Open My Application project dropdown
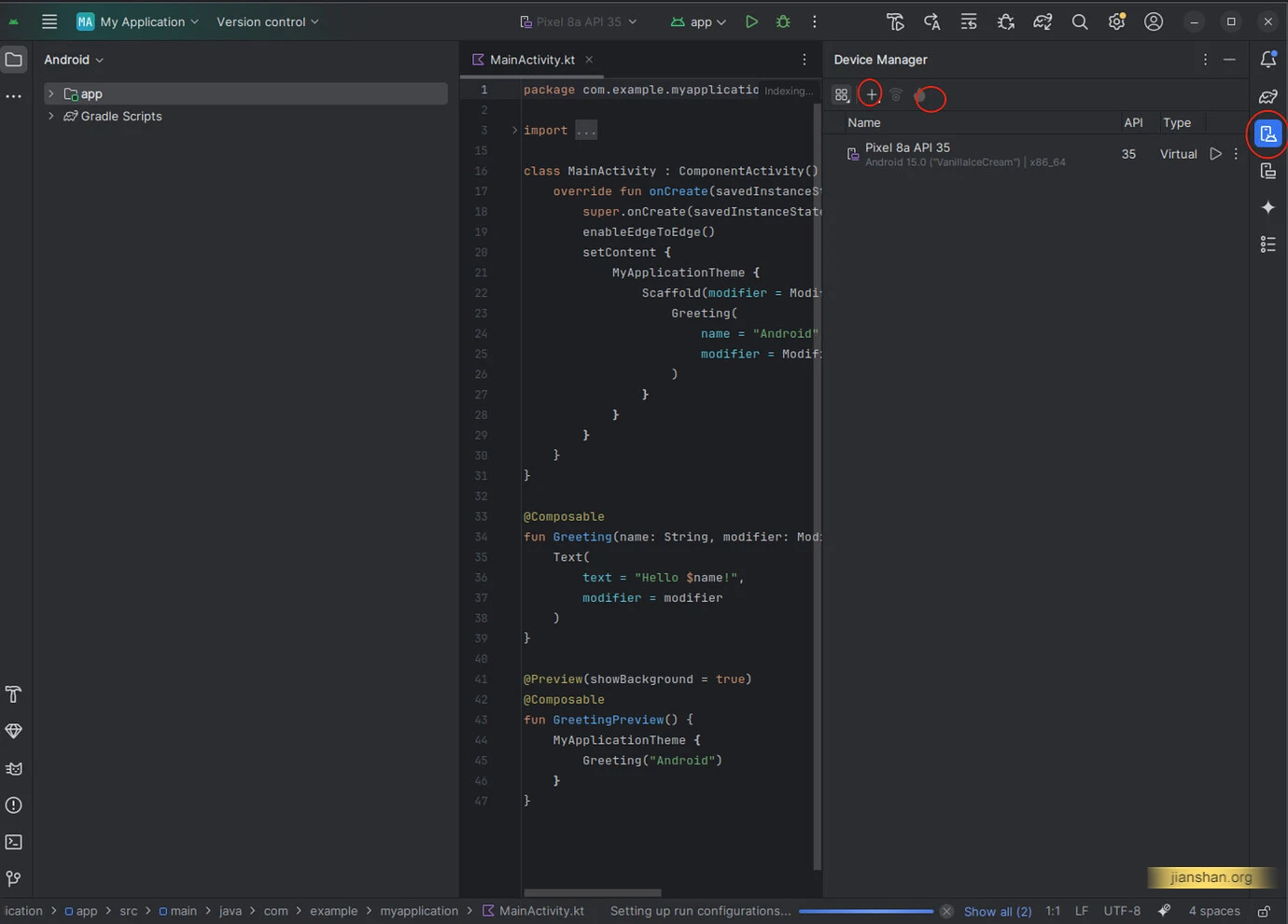 pyautogui.click(x=137, y=21)
